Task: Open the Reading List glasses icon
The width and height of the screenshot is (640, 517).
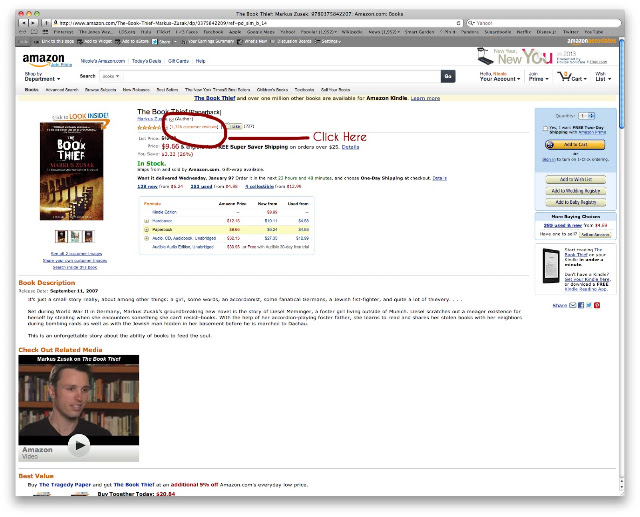Action: pyautogui.click(x=22, y=31)
